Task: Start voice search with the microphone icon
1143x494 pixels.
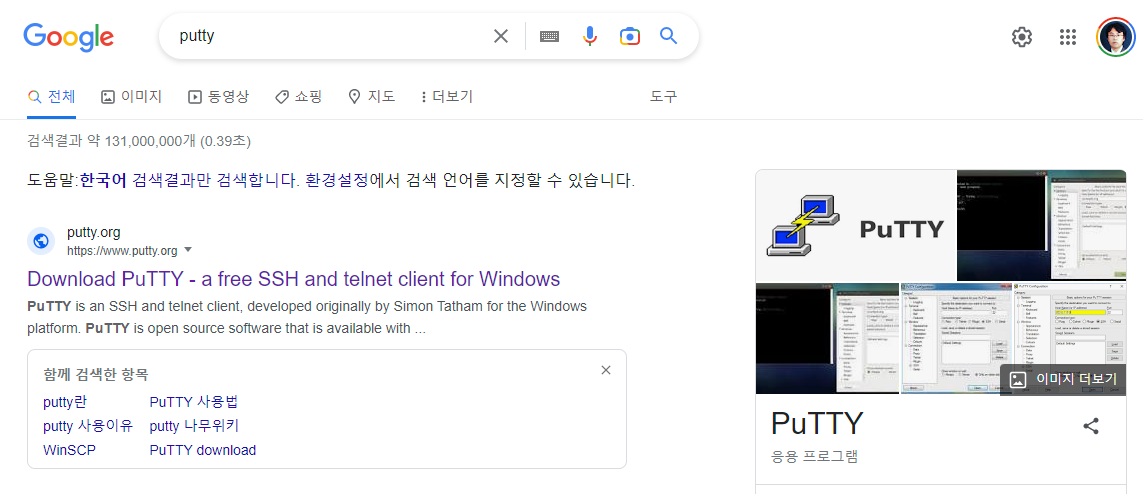Action: pyautogui.click(x=590, y=36)
